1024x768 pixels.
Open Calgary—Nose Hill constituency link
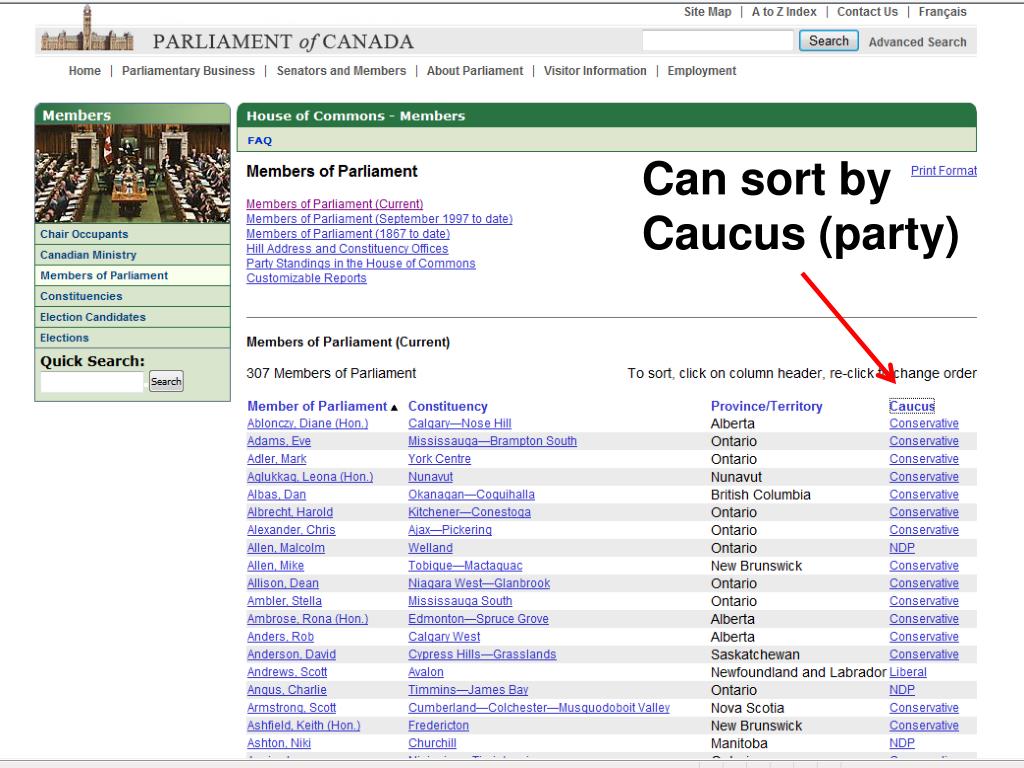point(460,423)
